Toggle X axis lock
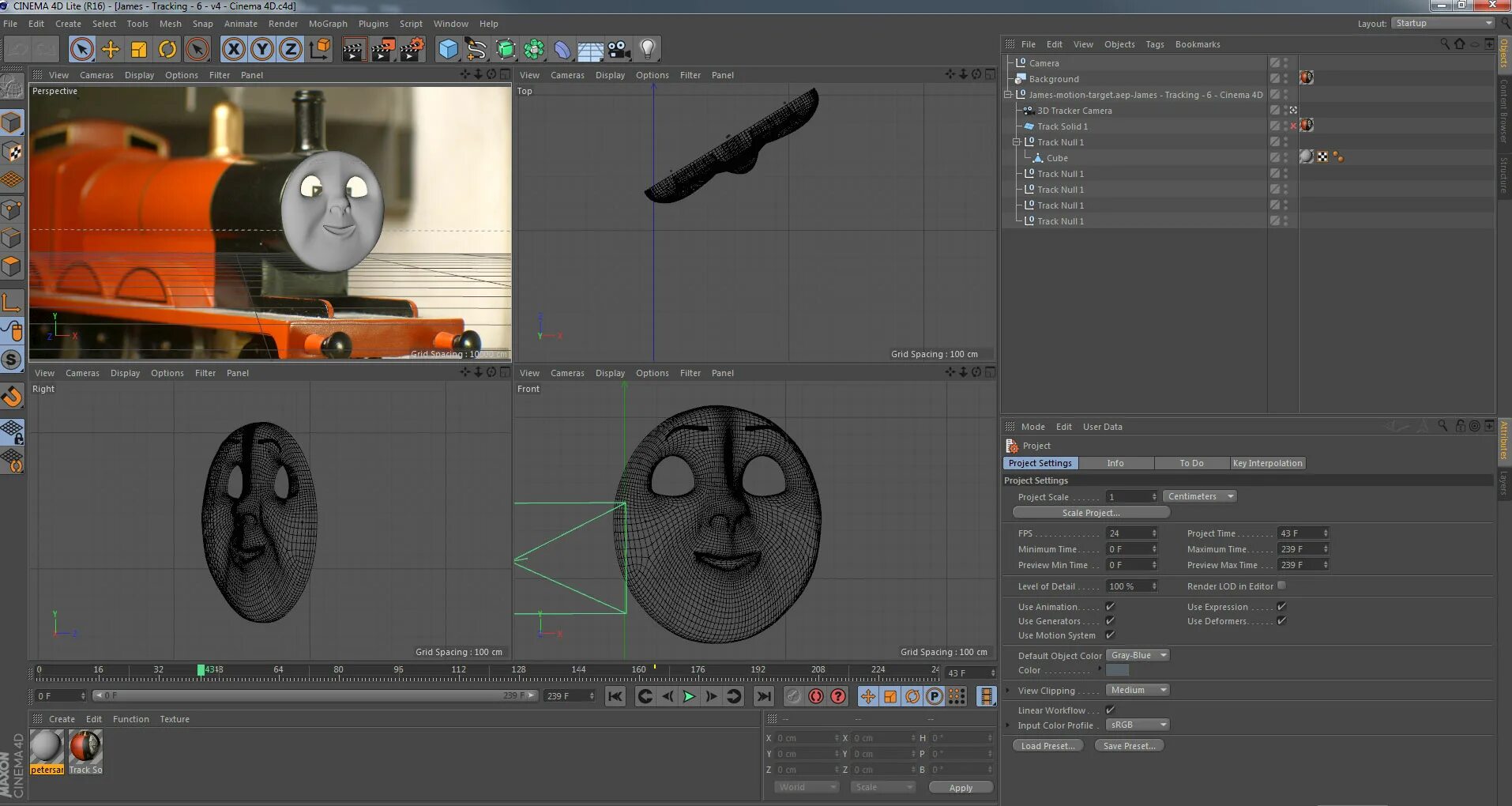 pos(233,50)
